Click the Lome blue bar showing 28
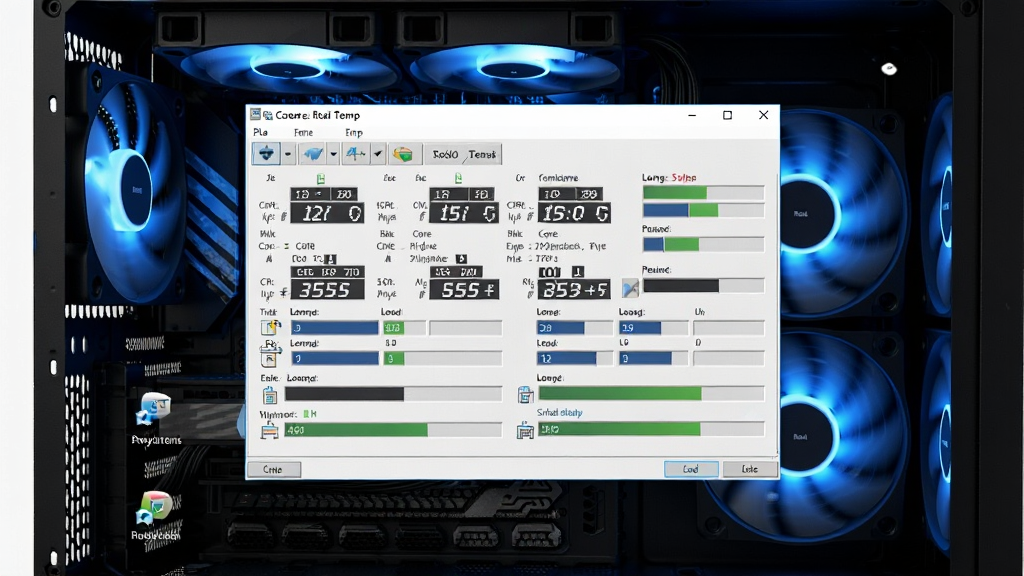This screenshot has width=1024, height=576. pyautogui.click(x=575, y=328)
